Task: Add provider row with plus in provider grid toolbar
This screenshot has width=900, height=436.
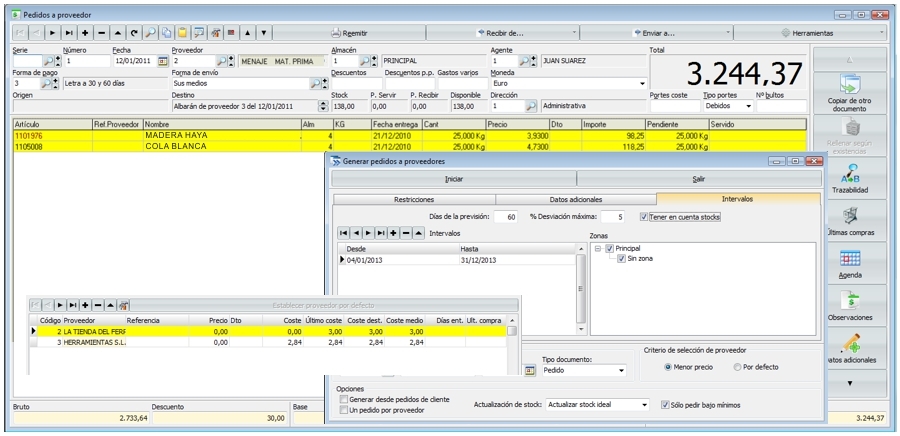Action: (85, 305)
